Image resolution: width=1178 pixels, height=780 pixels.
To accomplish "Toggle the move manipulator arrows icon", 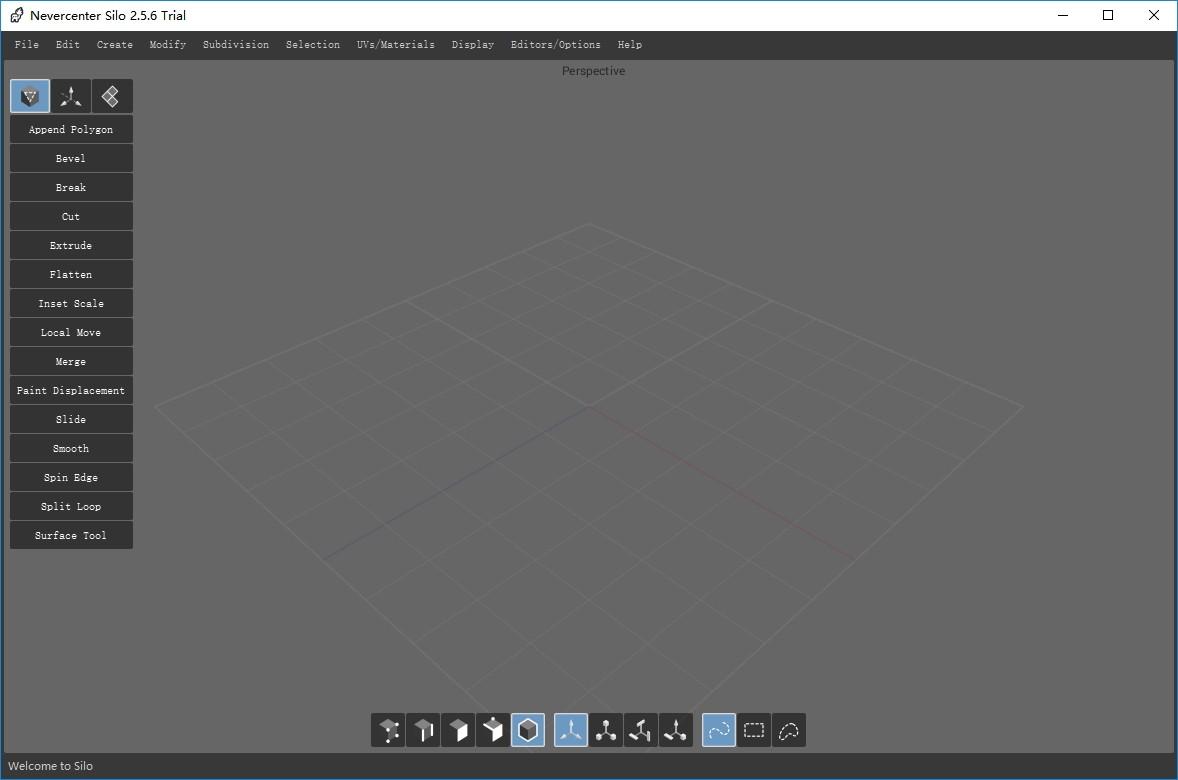I will coord(571,730).
